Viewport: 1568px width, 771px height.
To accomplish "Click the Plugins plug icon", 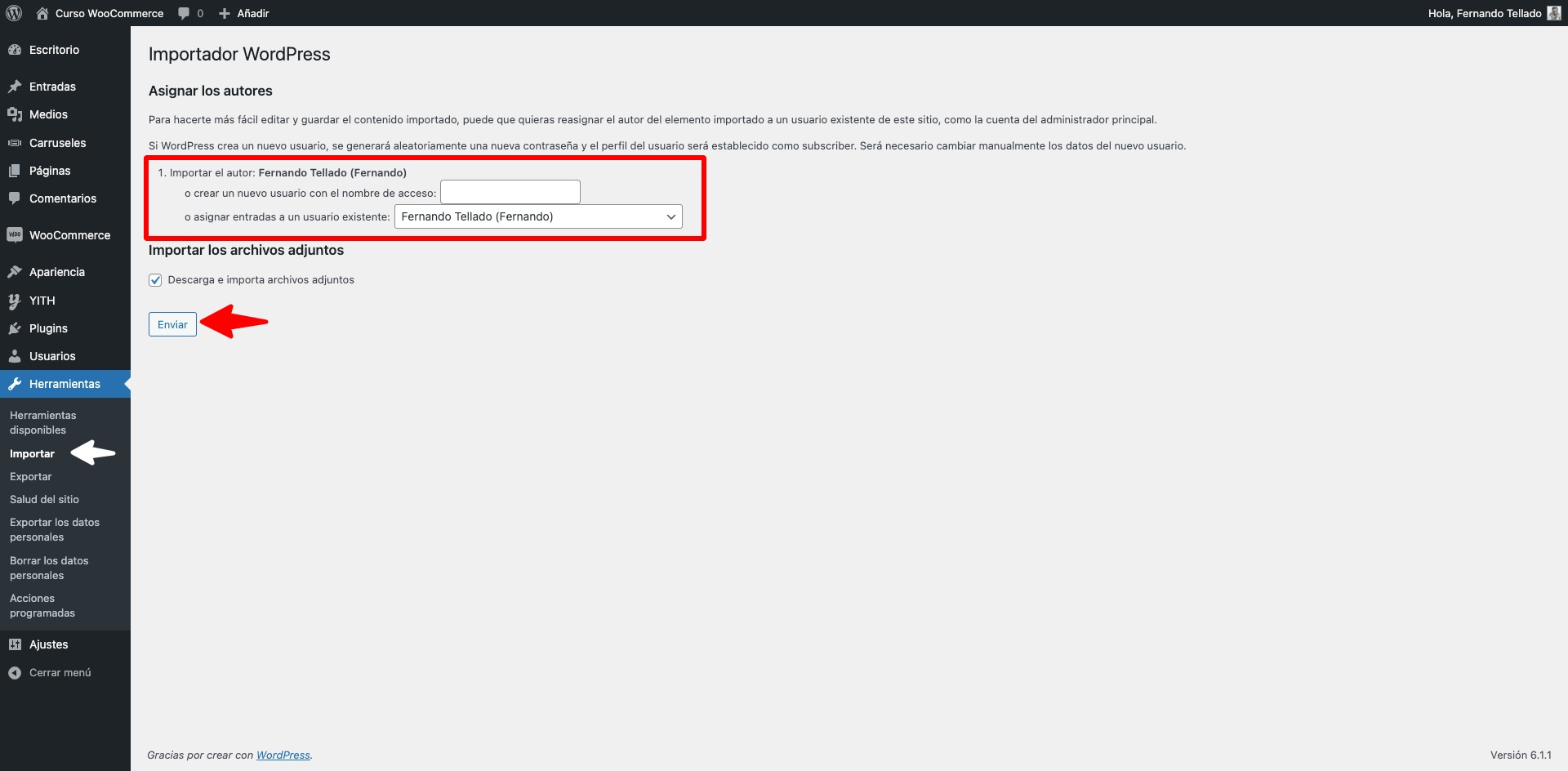I will click(15, 328).
